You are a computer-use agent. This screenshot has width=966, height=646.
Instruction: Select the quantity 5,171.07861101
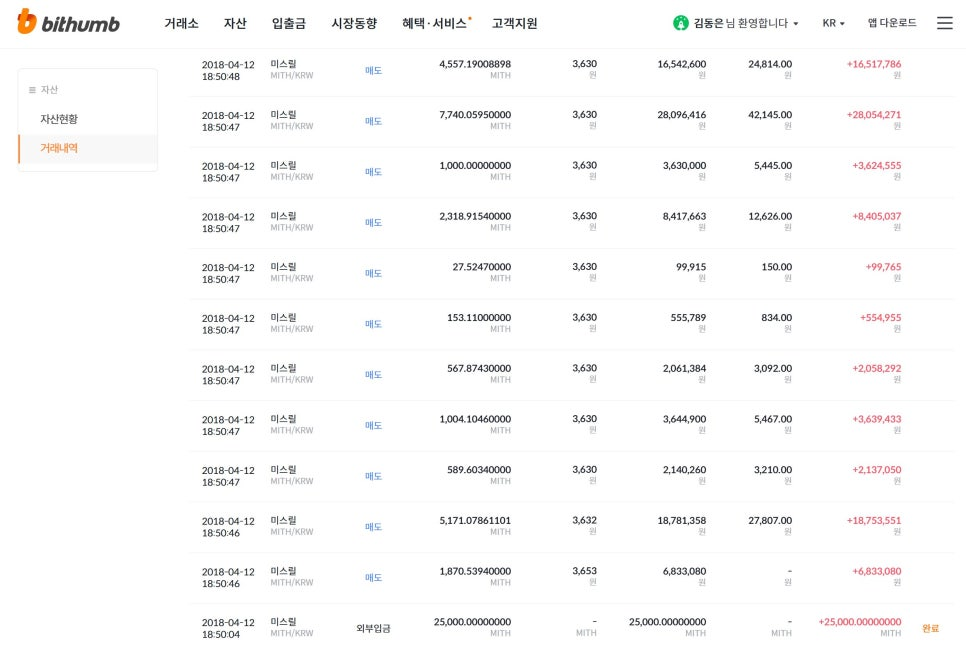475,520
